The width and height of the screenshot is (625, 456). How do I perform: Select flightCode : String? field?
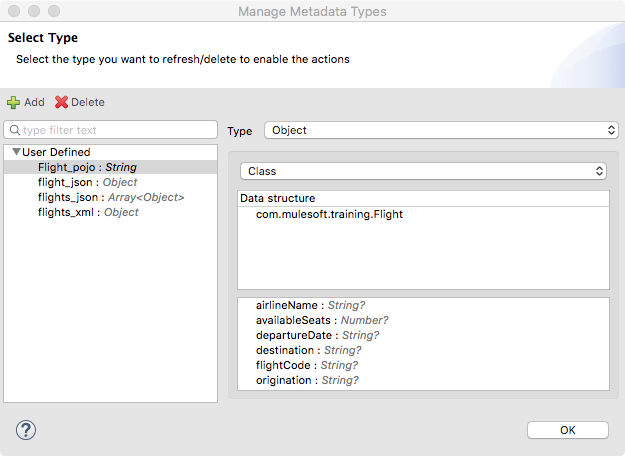coord(423,366)
